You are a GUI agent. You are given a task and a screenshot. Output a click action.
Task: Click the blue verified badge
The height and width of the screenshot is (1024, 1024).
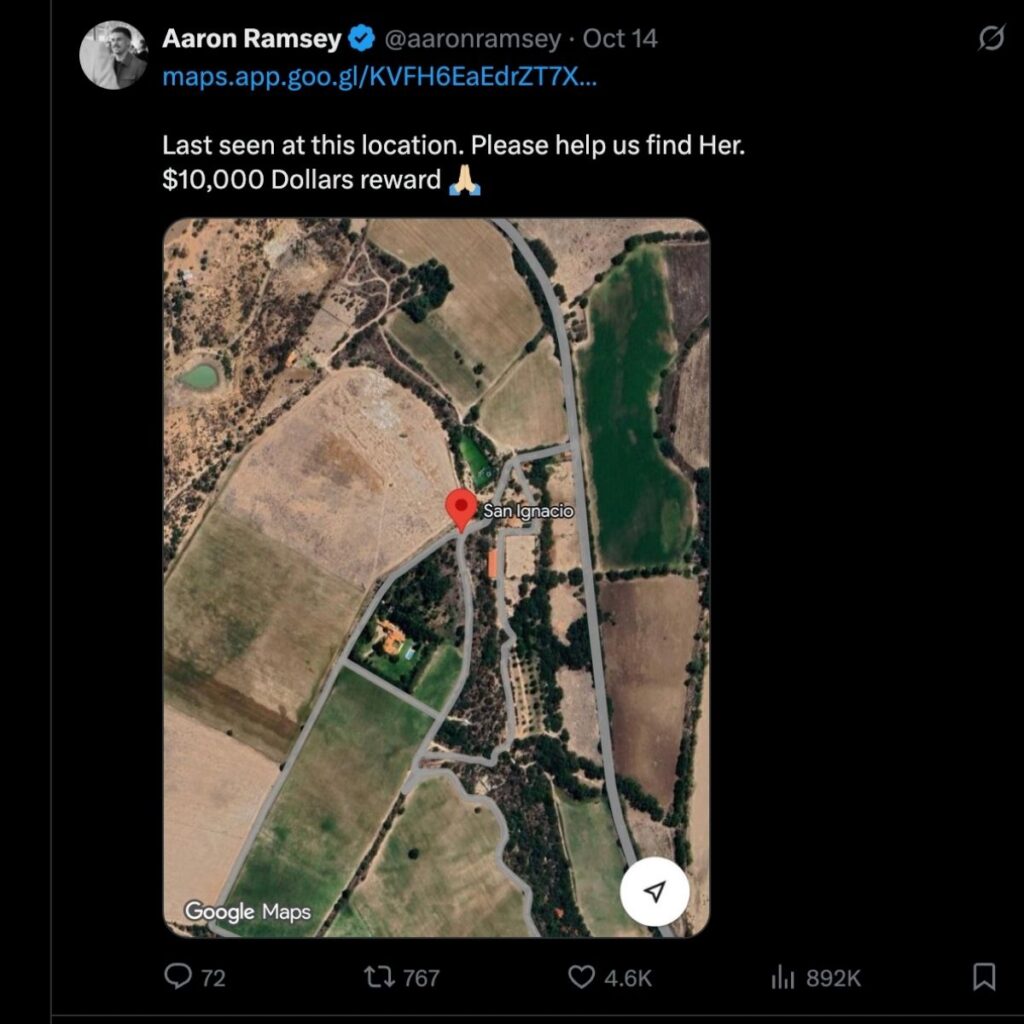point(361,39)
